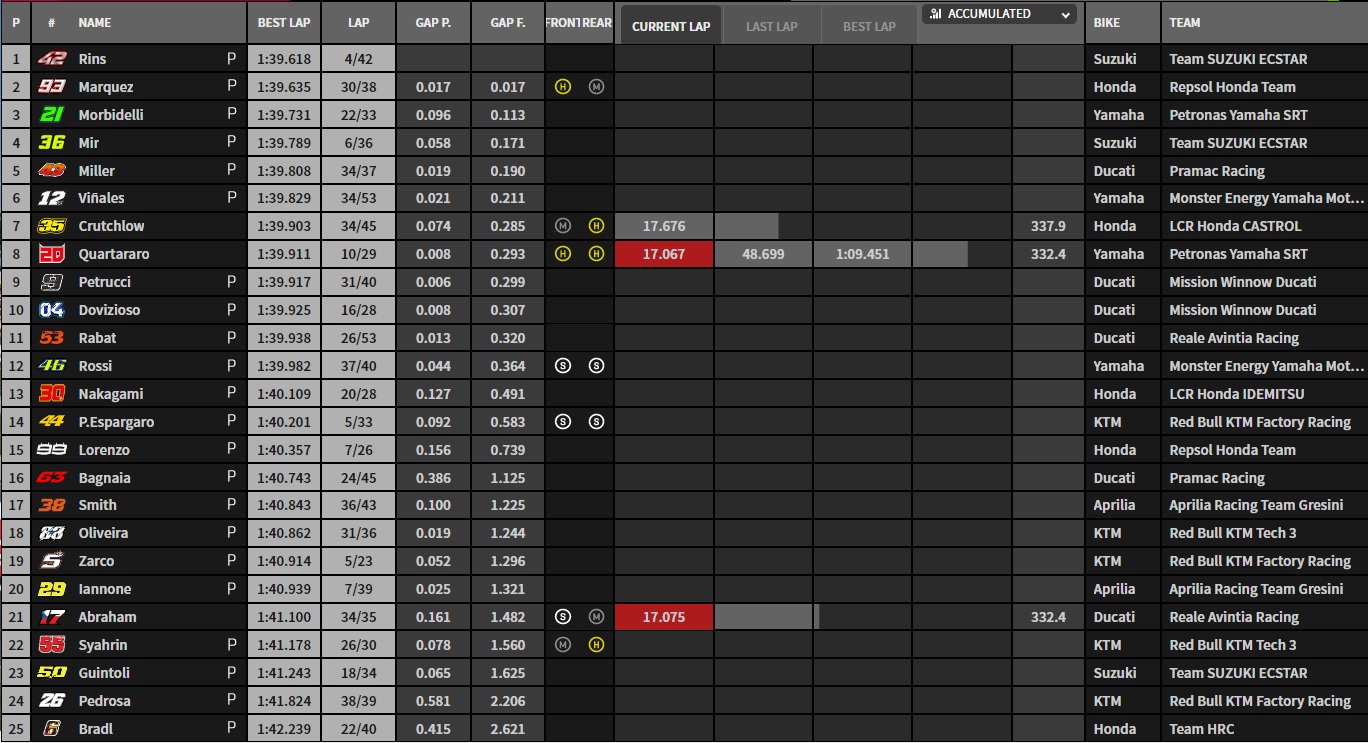The image size is (1368, 743).
Task: Click Rossi front soft tyre icon
Action: pos(563,366)
